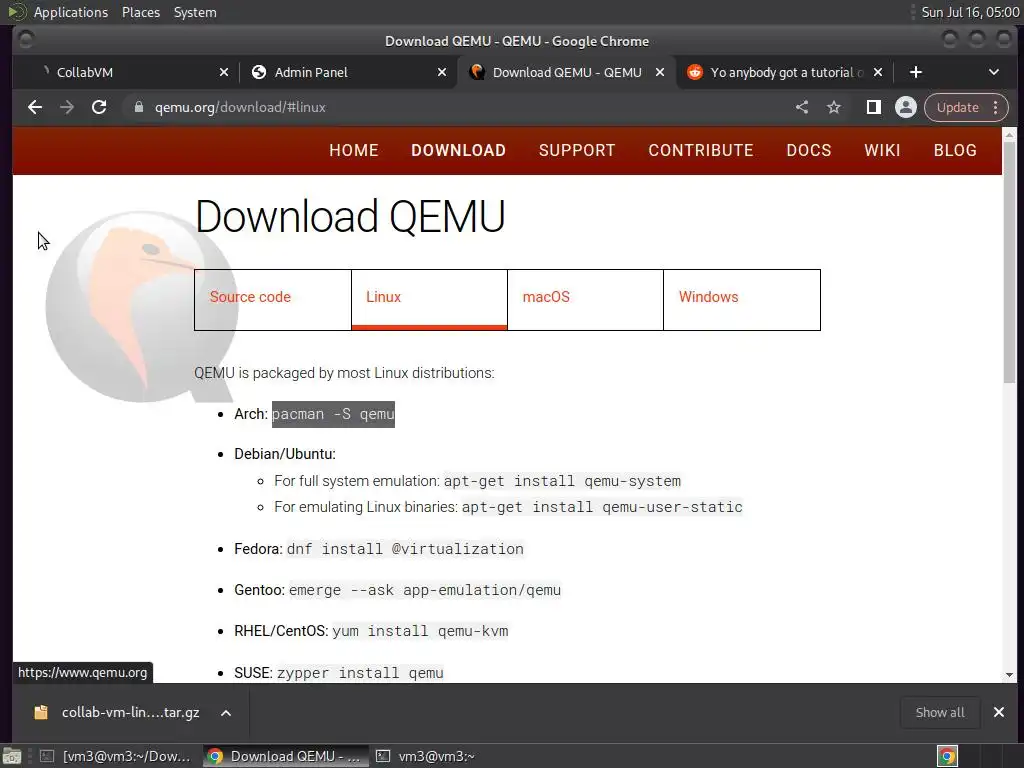Click the Chrome icon in workspace switcher
The width and height of the screenshot is (1024, 768).
coord(948,756)
